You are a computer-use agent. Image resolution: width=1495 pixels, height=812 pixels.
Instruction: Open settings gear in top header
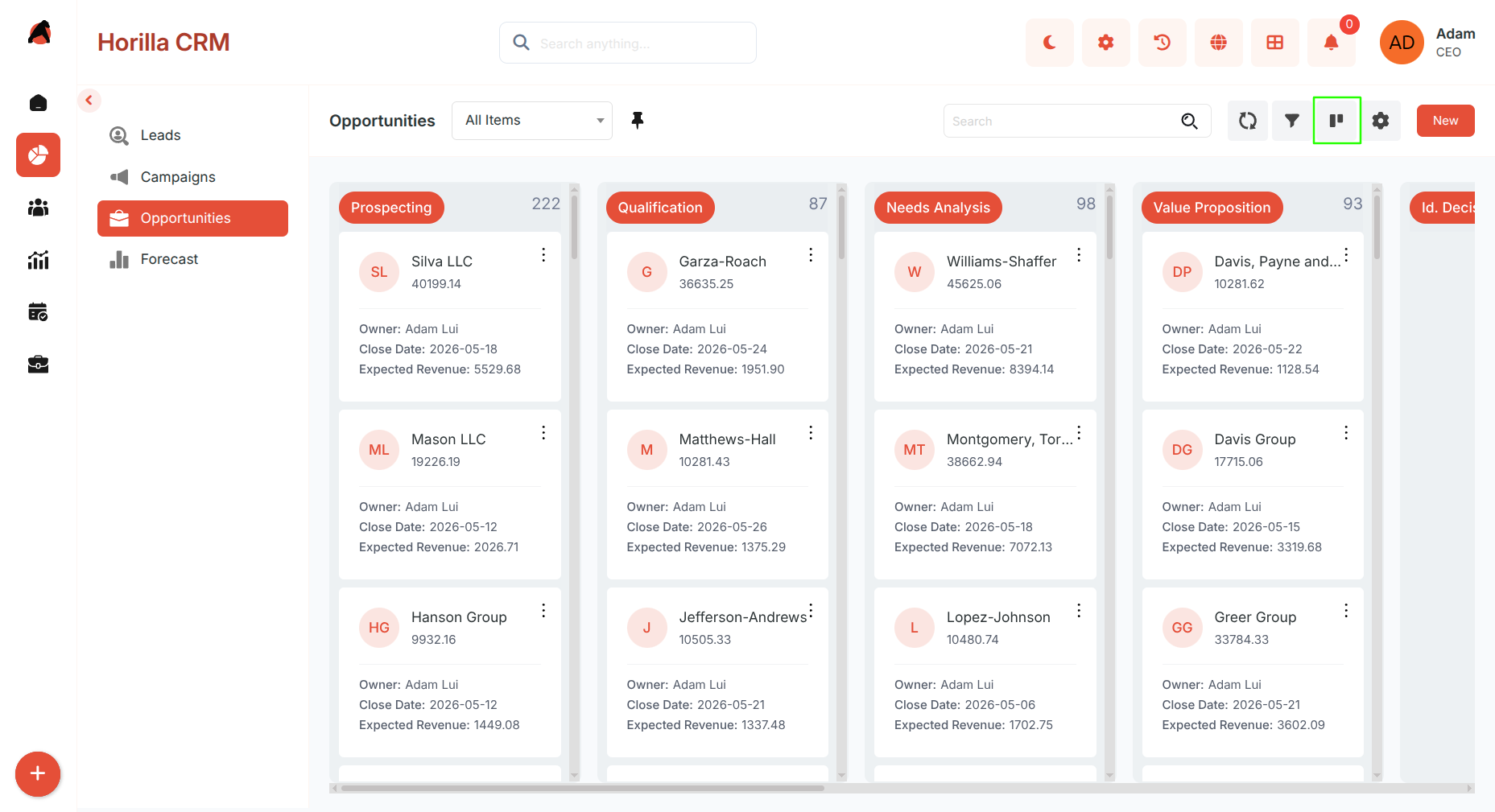1105,43
